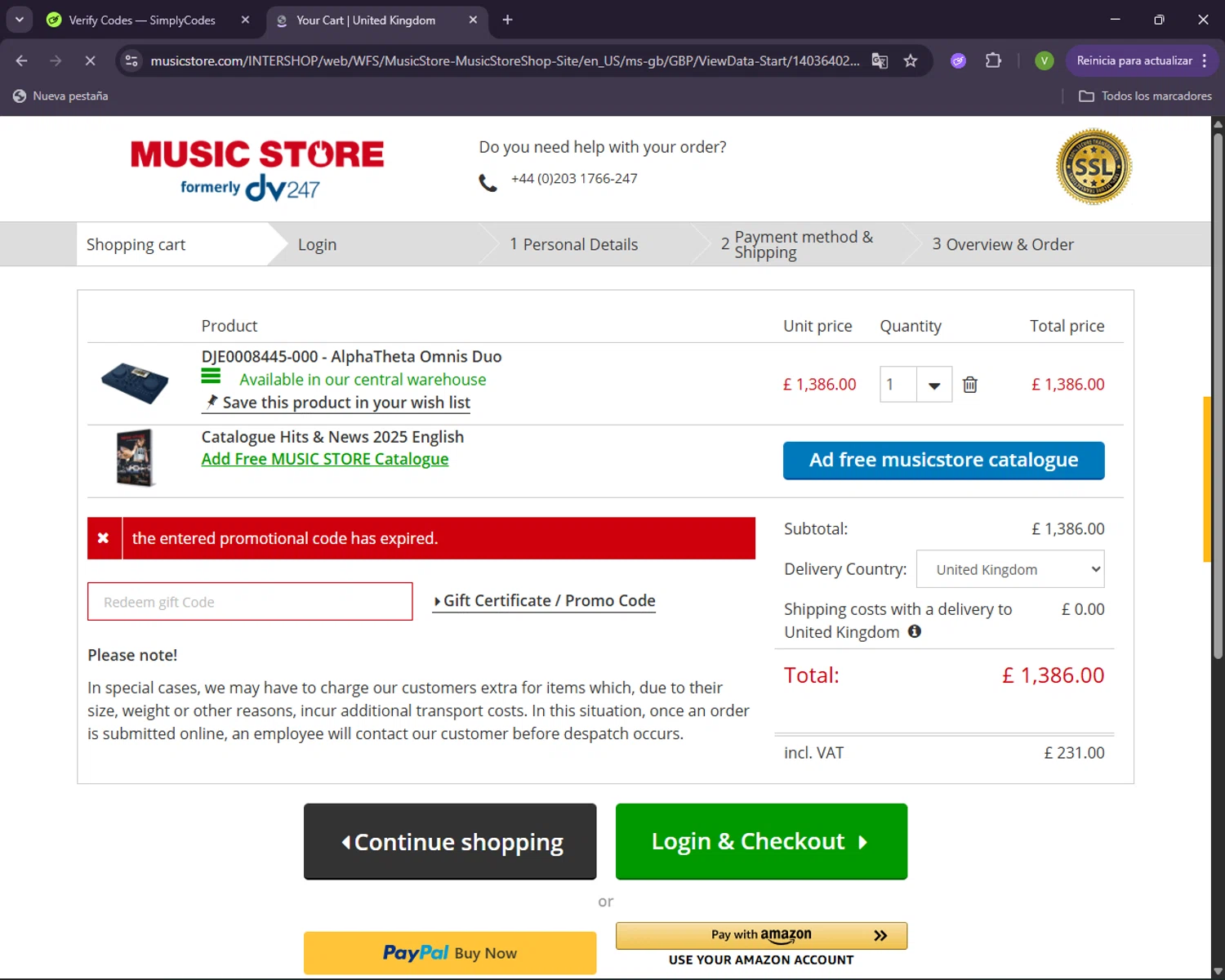
Task: Open the Catalogue Hits & News thumbnail
Action: [x=135, y=457]
